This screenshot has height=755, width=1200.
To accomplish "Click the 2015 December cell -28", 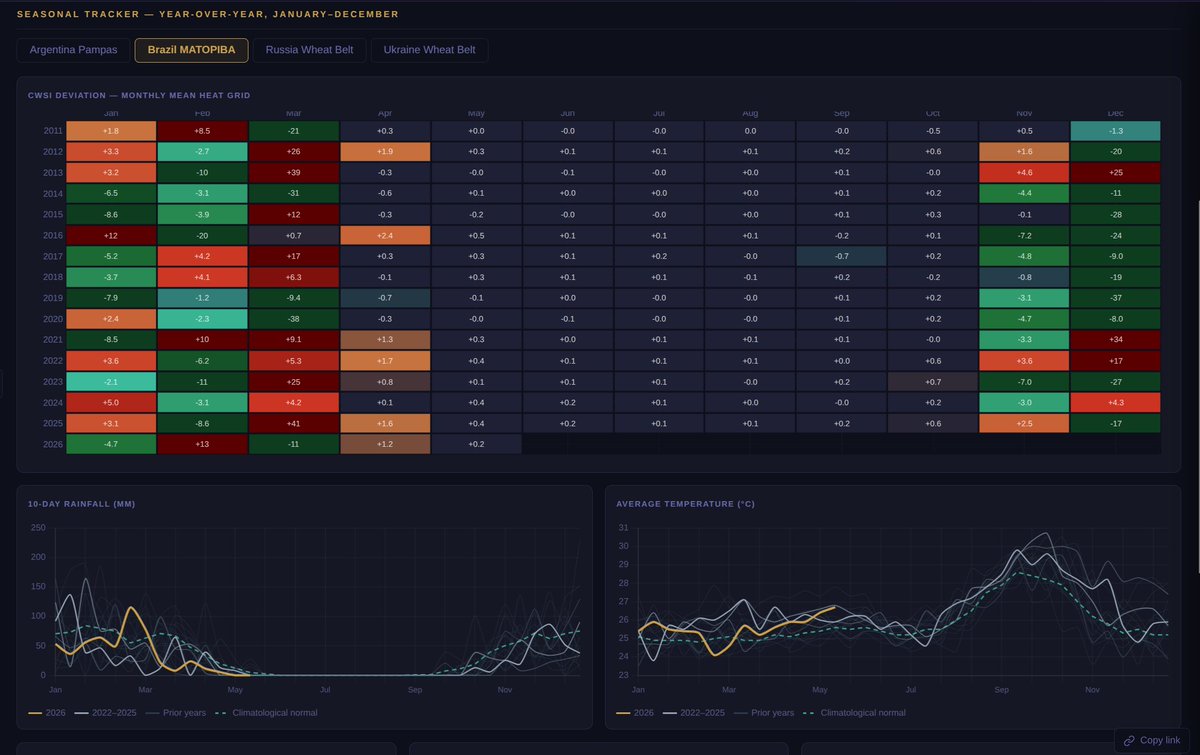I will tap(1115, 214).
